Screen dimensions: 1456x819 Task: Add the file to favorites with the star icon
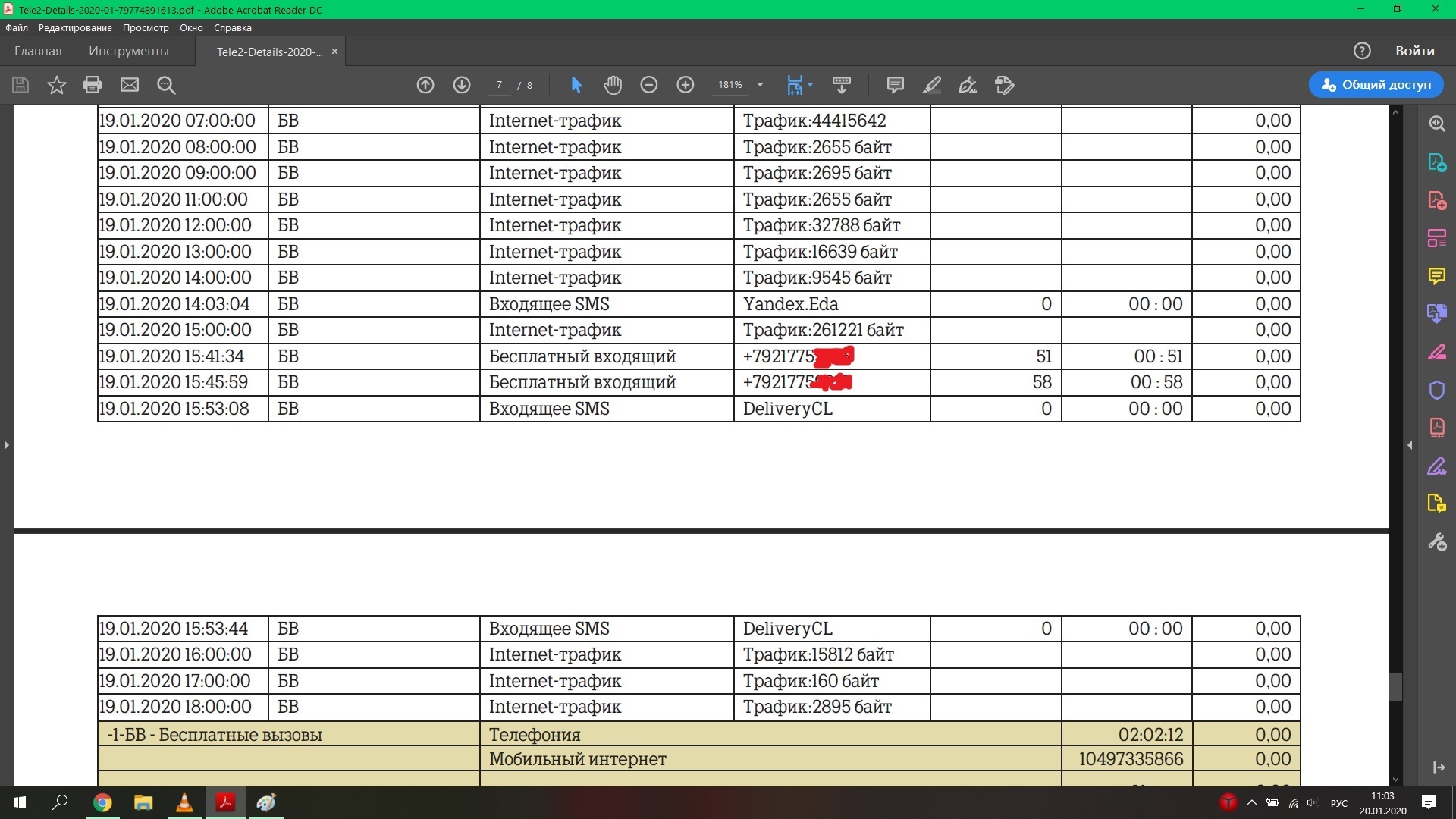pyautogui.click(x=57, y=85)
